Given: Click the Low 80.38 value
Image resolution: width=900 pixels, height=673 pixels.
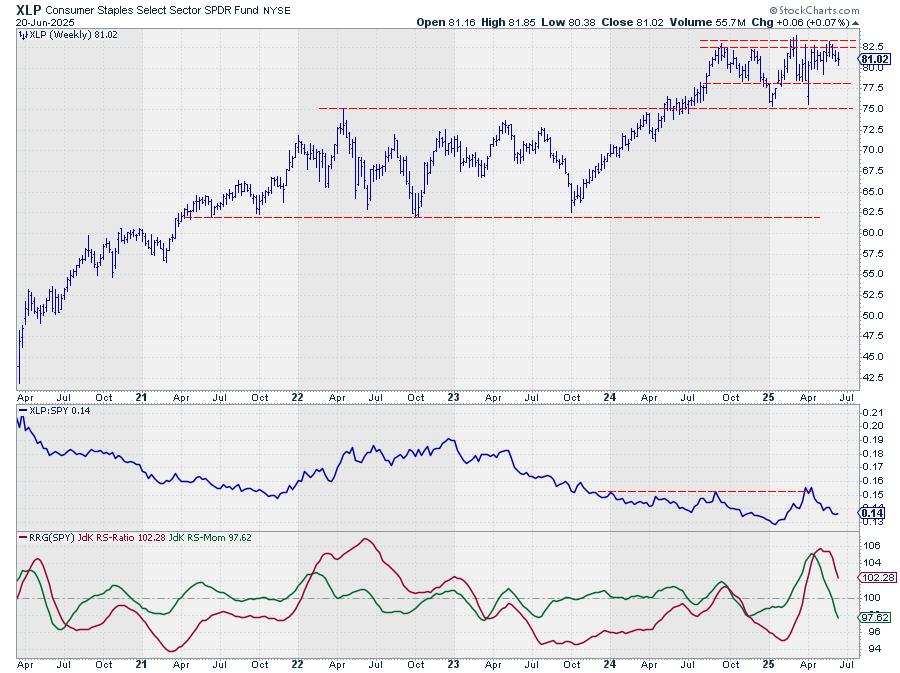Looking at the screenshot, I should [568, 22].
